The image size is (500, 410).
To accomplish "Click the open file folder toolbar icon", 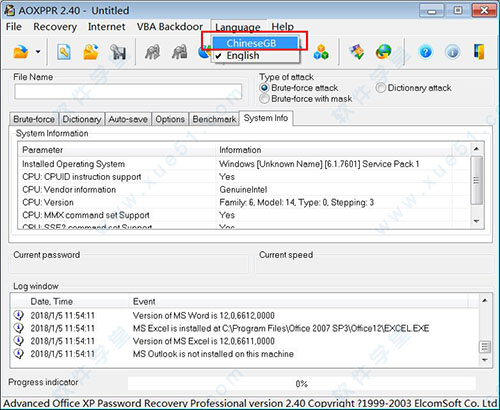I will [x=21, y=52].
